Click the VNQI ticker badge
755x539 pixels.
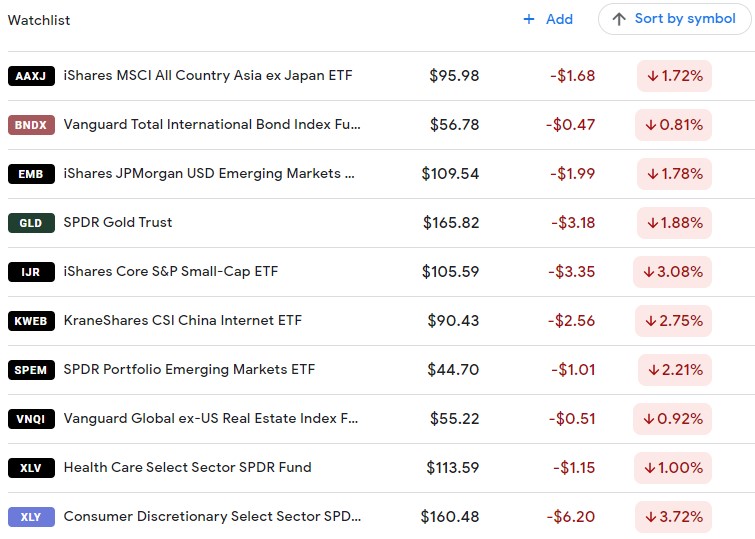click(x=31, y=419)
